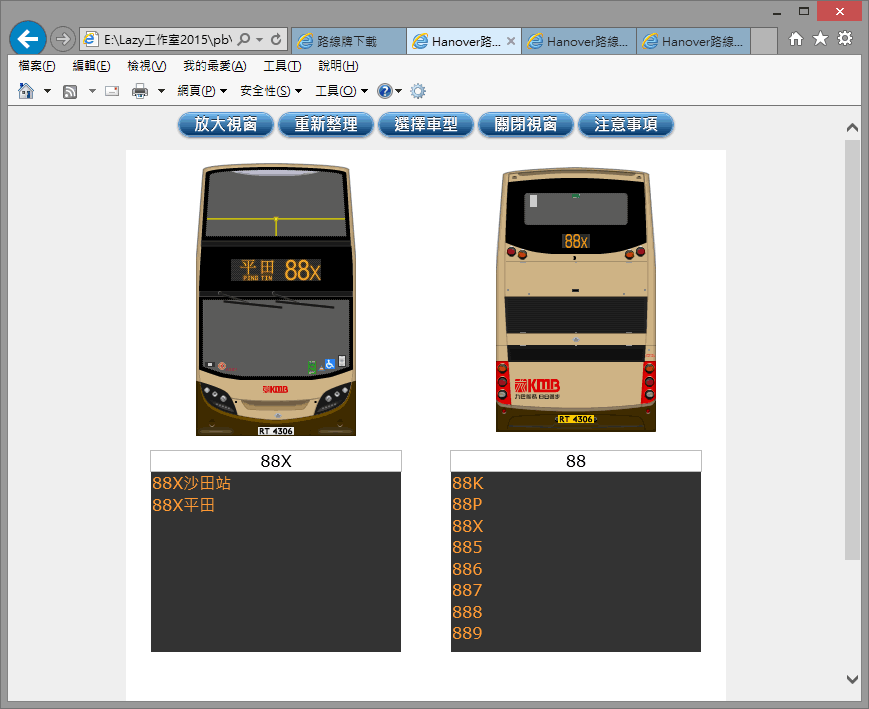The image size is (869, 709).
Task: Select 88X平田 in the list
Action: 183,505
